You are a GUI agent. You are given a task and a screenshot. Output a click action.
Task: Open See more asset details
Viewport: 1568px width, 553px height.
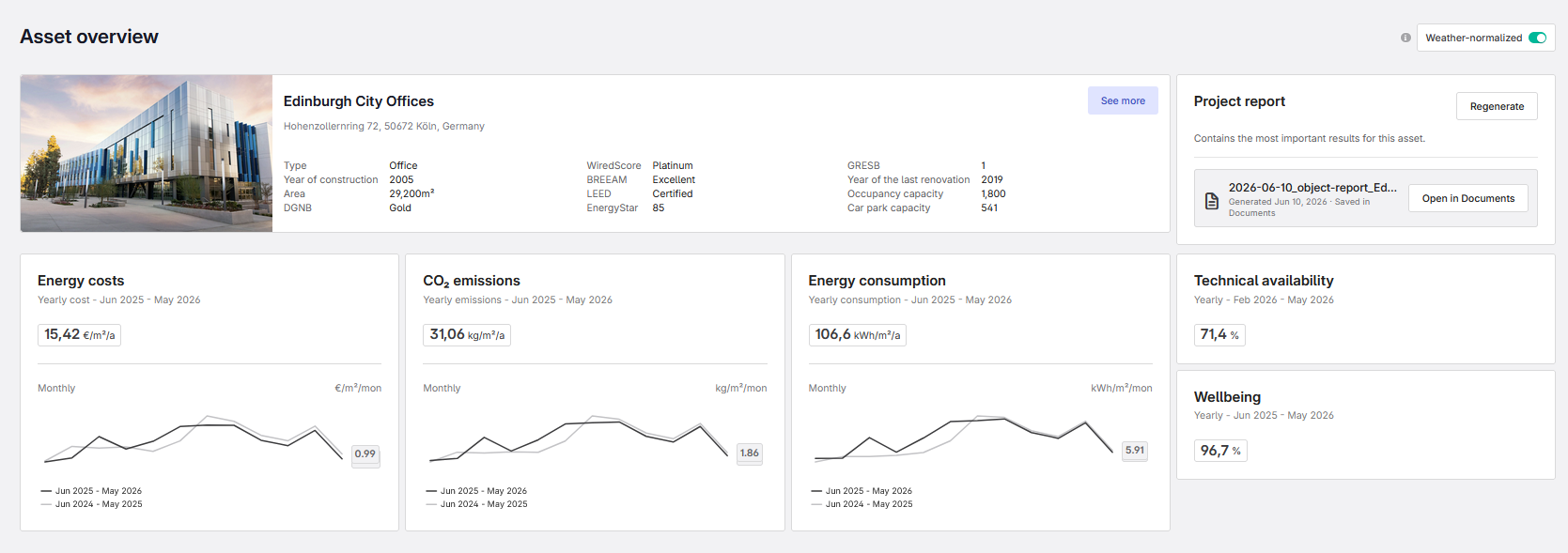tap(1123, 100)
